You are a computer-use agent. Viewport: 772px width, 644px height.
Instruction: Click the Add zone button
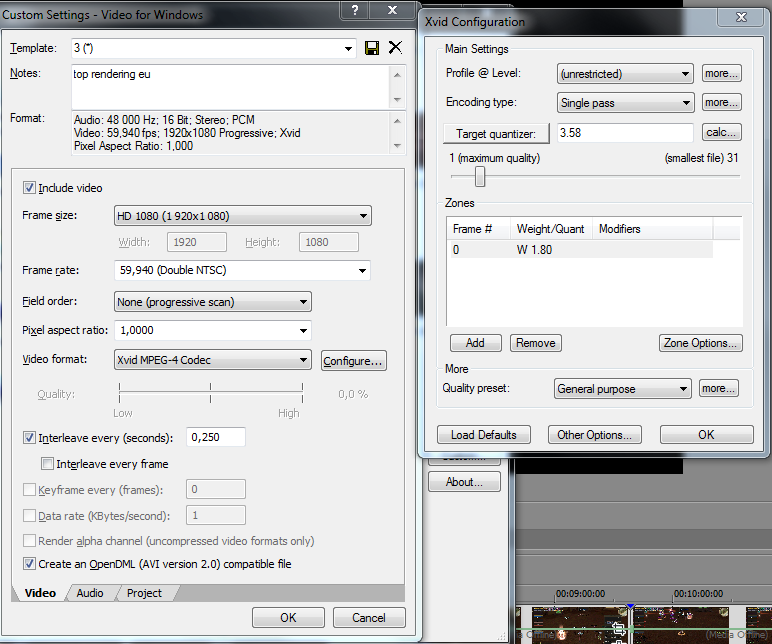pyautogui.click(x=476, y=343)
